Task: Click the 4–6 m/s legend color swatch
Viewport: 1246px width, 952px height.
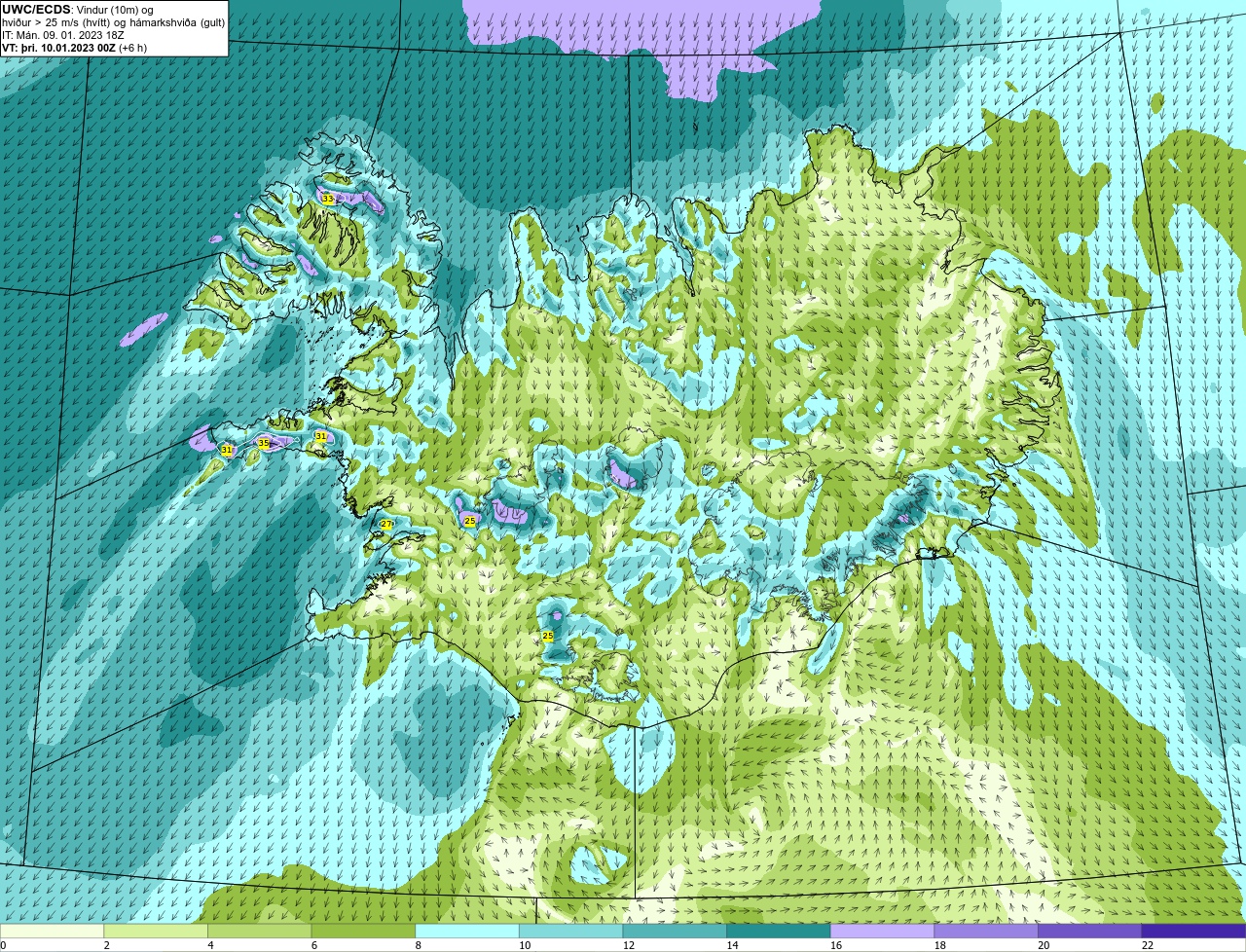Action: 260,931
